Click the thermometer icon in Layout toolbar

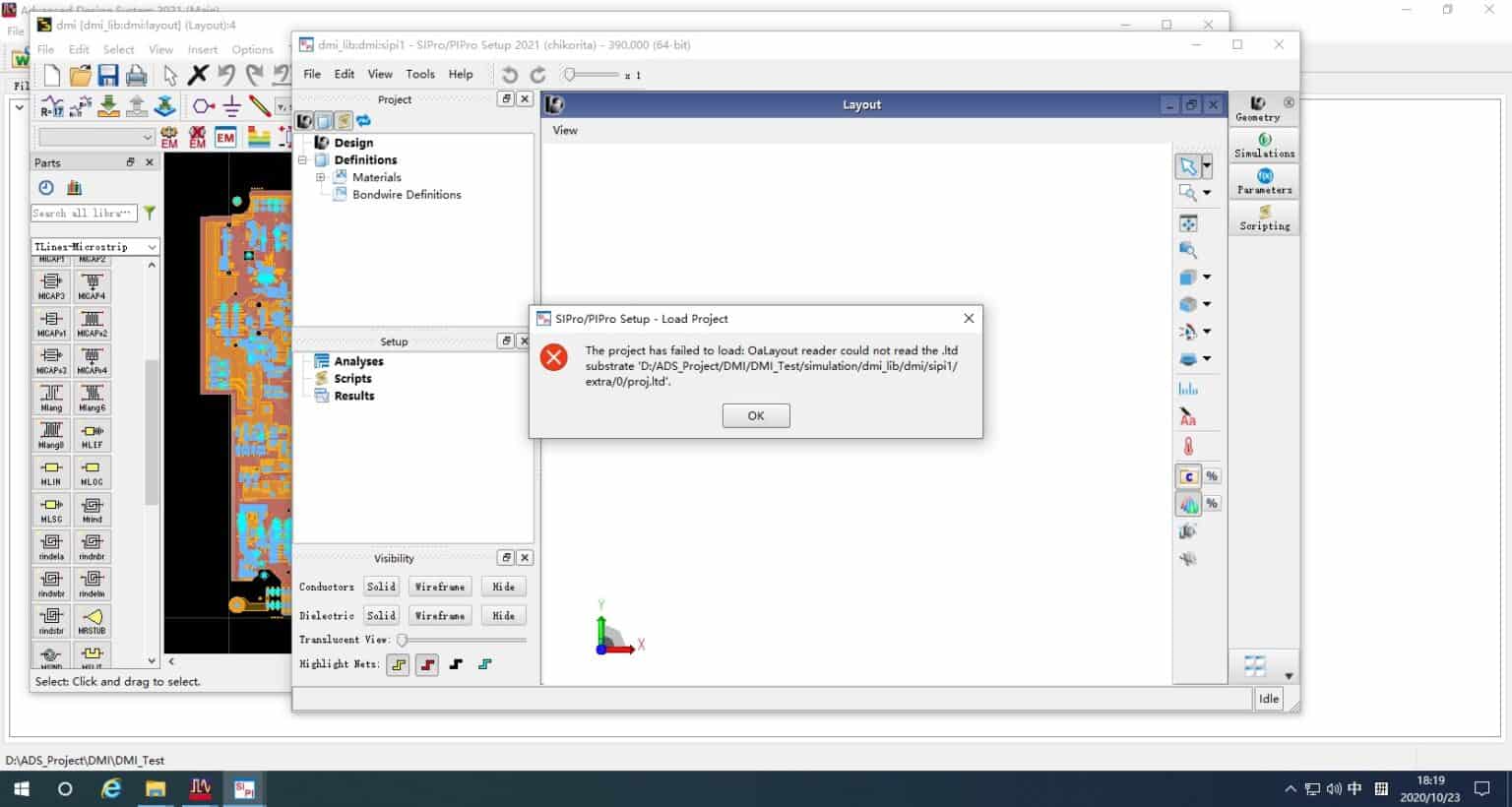tap(1188, 446)
